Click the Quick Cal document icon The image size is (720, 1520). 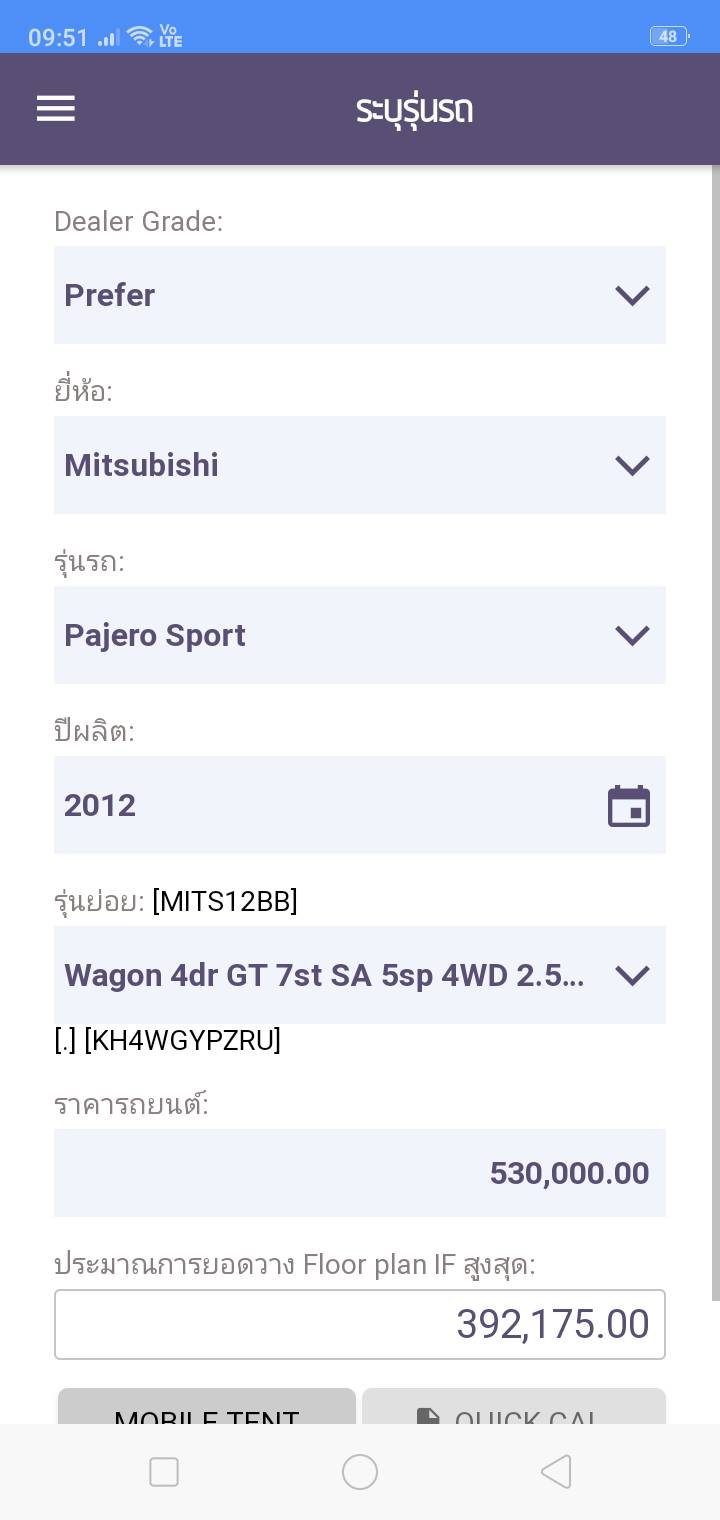pos(428,1417)
